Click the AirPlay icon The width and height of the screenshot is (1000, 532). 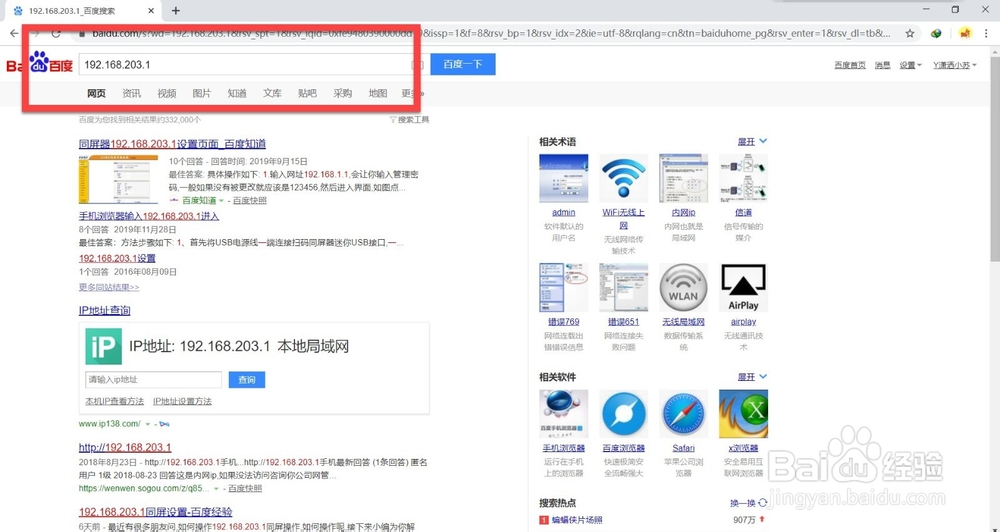pos(743,288)
